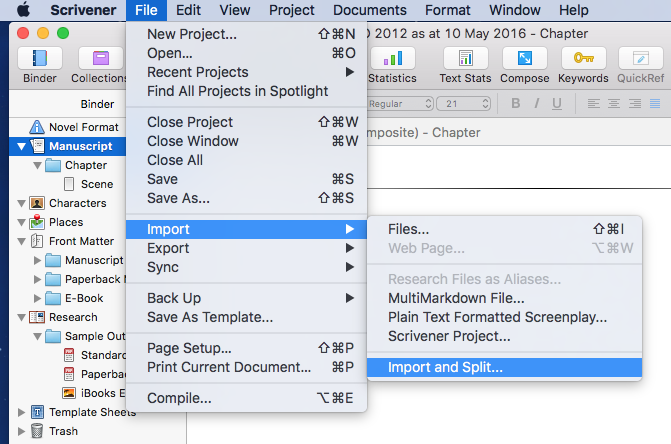Open the Recent Projects submenu

(x=246, y=72)
